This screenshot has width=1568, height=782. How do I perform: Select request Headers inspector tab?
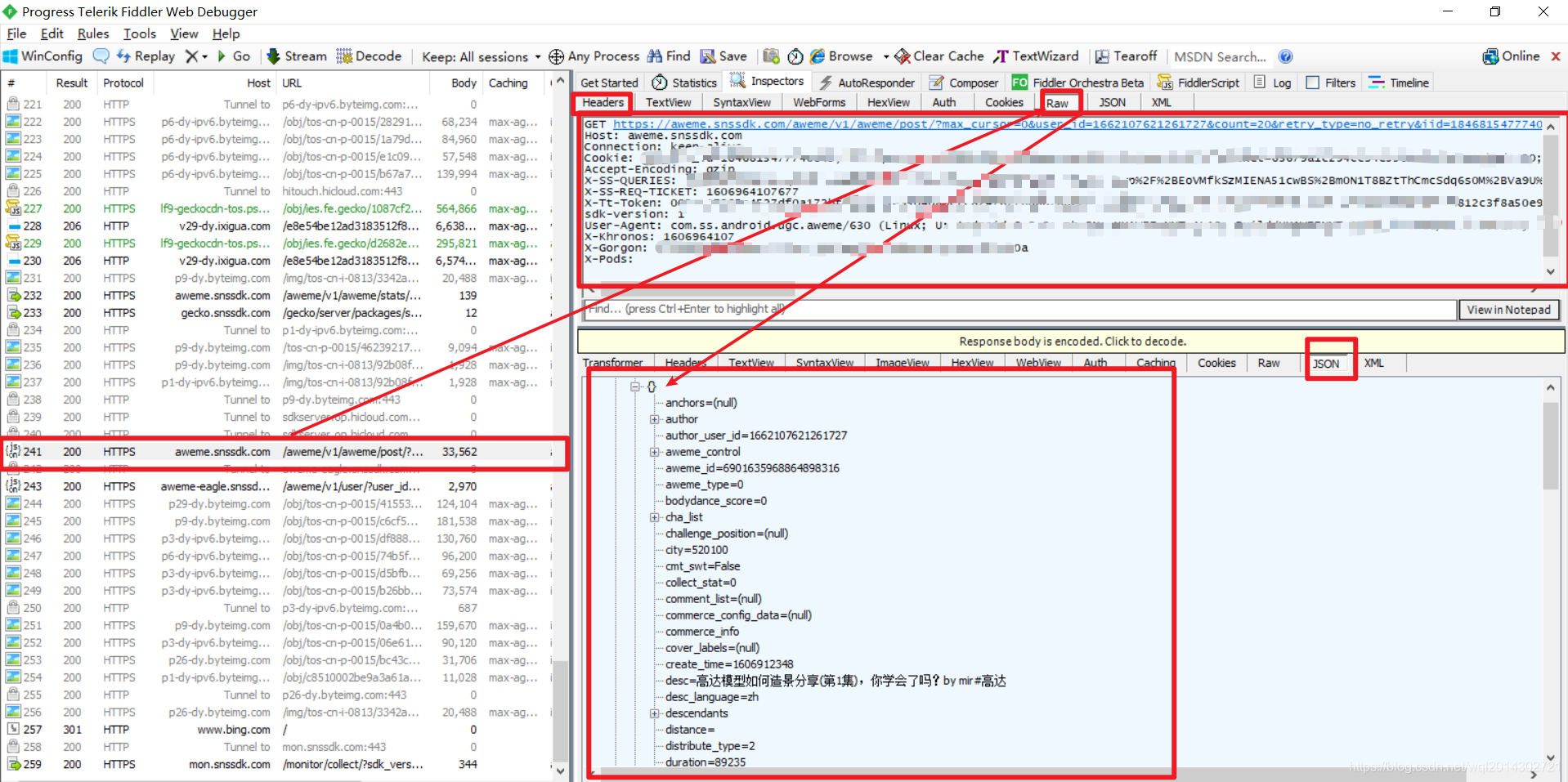coord(603,102)
